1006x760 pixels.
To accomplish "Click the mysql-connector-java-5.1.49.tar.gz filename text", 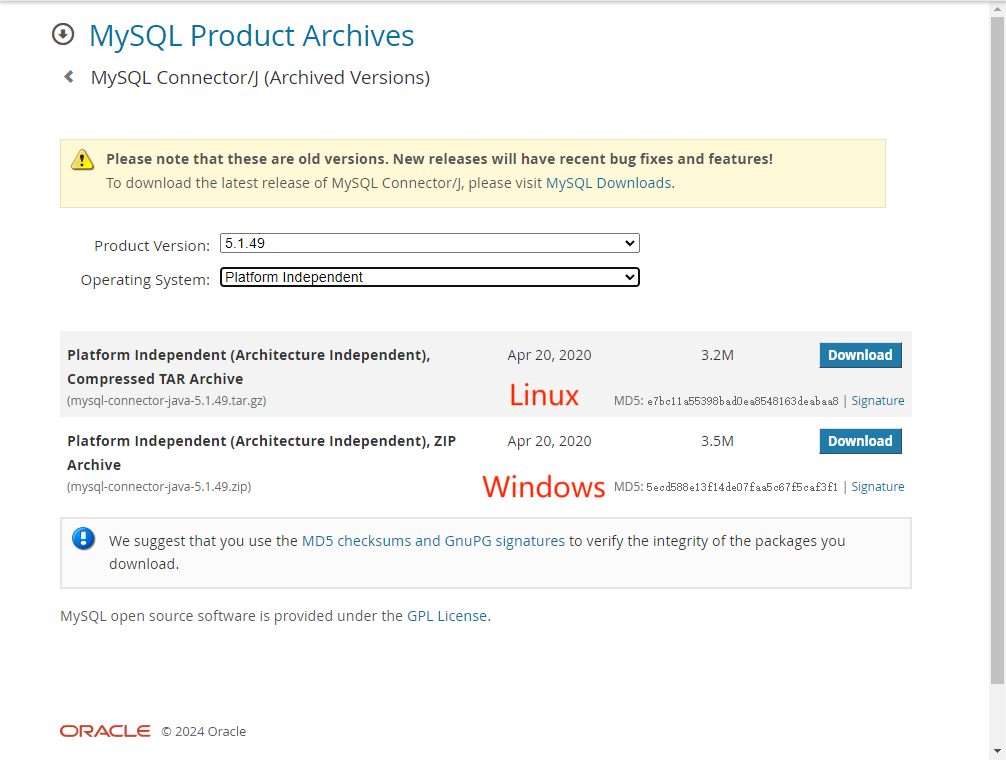I will tap(167, 401).
